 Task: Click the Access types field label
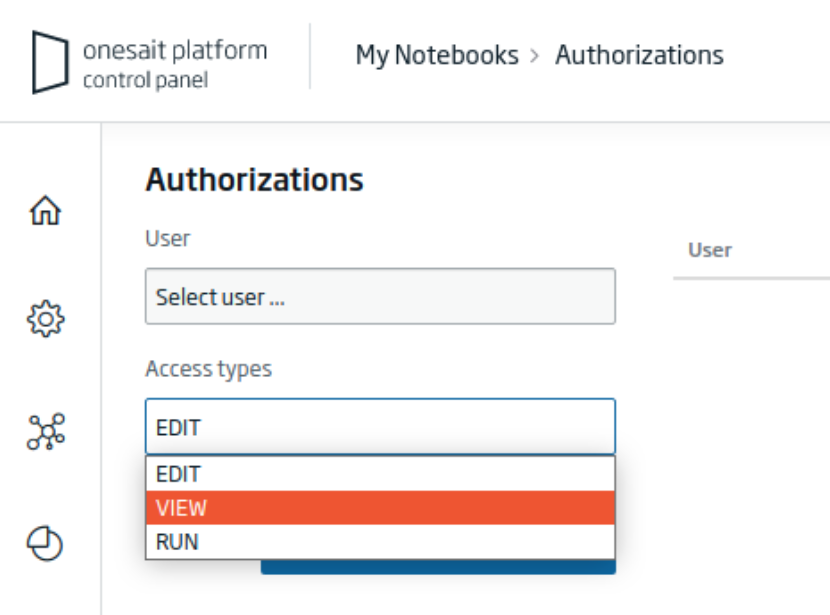(x=209, y=369)
